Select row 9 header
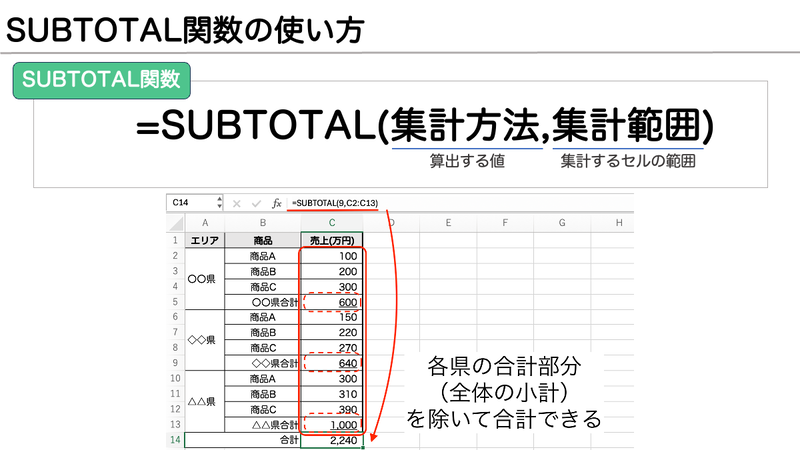 coord(176,363)
